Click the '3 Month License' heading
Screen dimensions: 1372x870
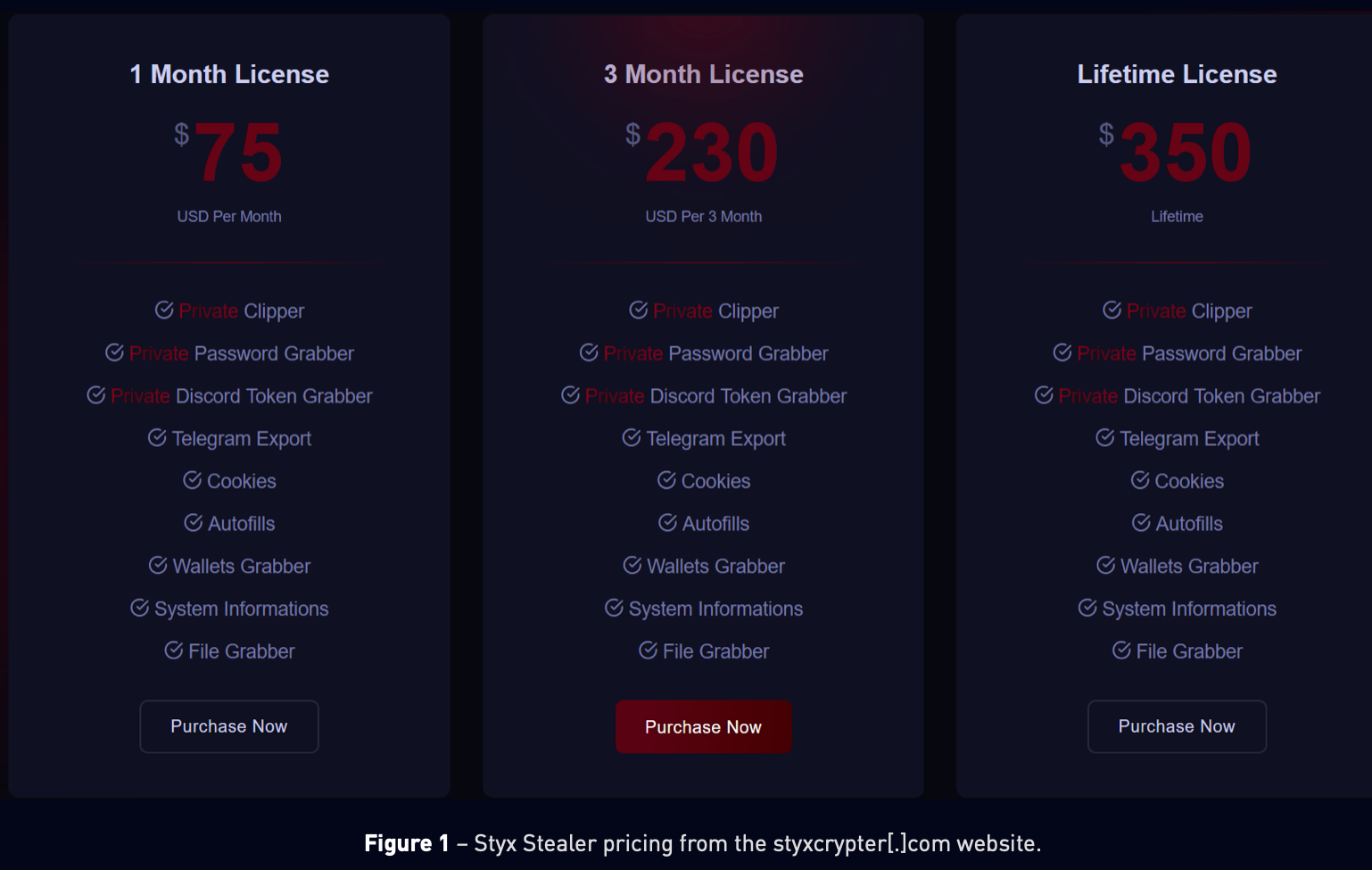pos(704,74)
